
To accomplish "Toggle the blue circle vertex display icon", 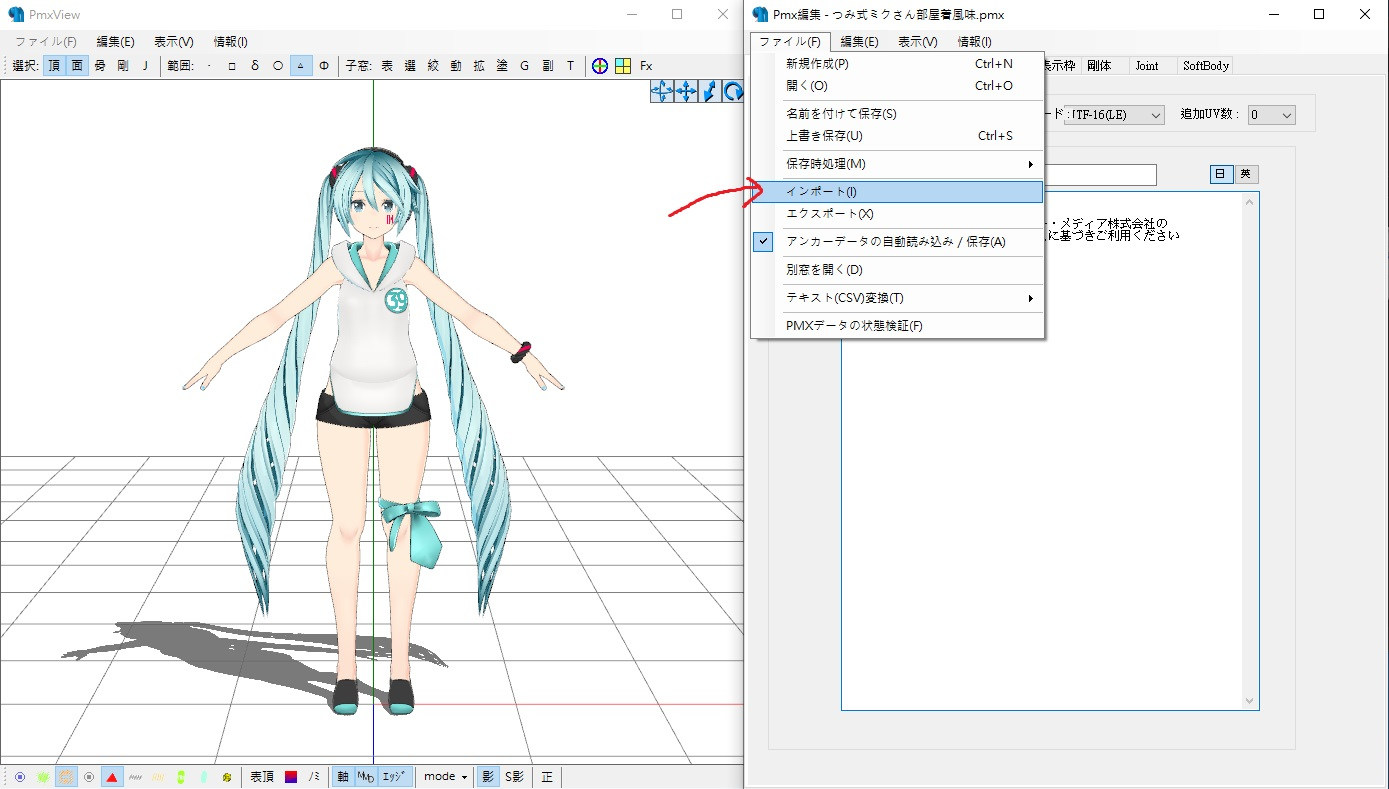I will pos(20,776).
